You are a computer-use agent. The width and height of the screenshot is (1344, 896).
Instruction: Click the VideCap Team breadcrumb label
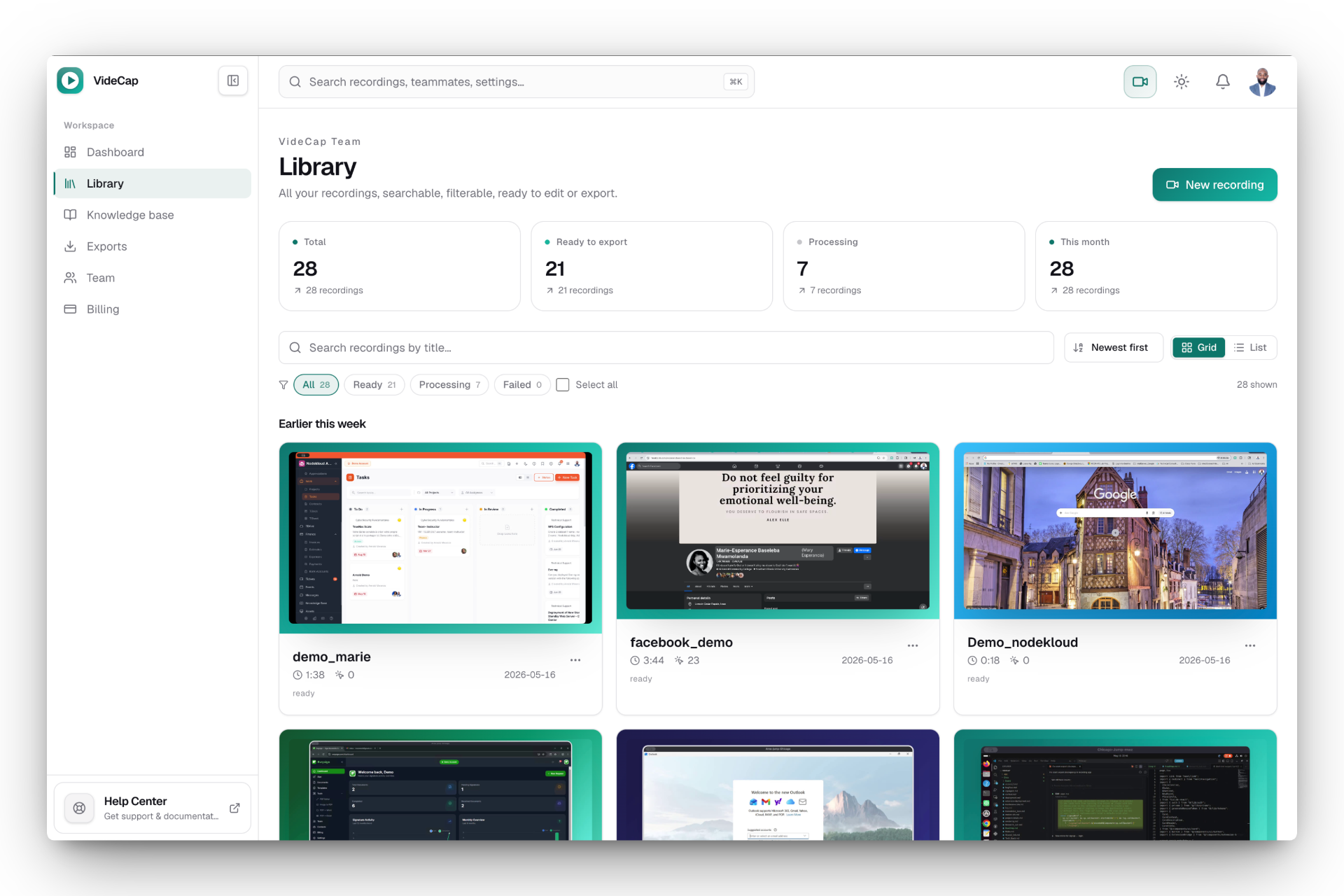coord(320,141)
